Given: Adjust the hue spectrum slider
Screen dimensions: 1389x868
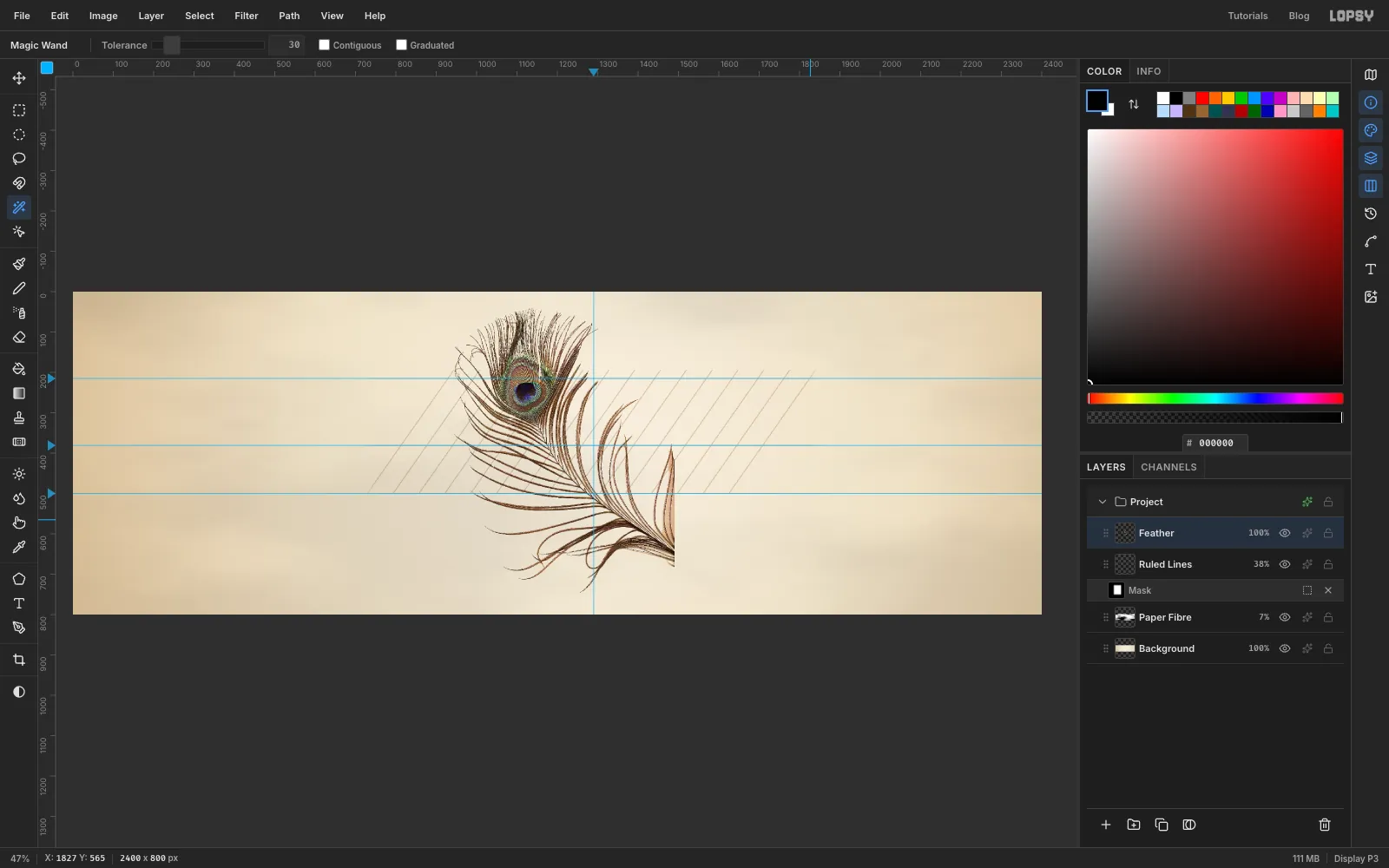Looking at the screenshot, I should pos(1215,398).
